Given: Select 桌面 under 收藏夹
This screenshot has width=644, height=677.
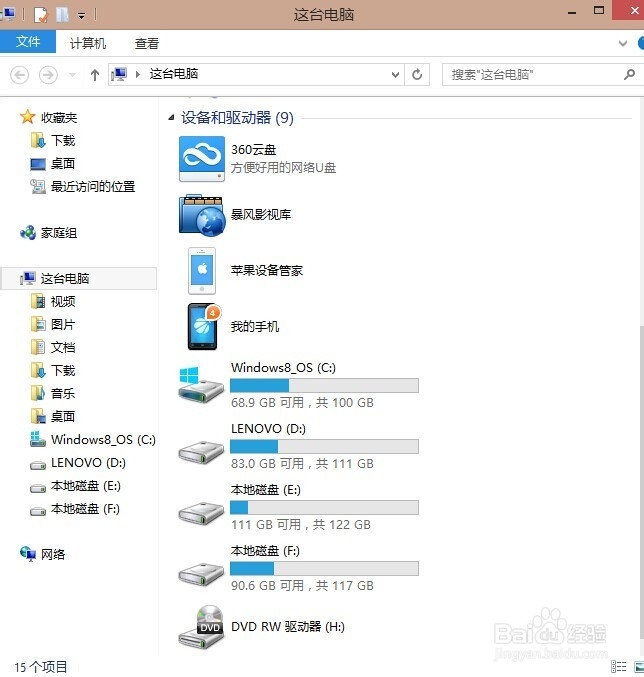Looking at the screenshot, I should tap(63, 163).
